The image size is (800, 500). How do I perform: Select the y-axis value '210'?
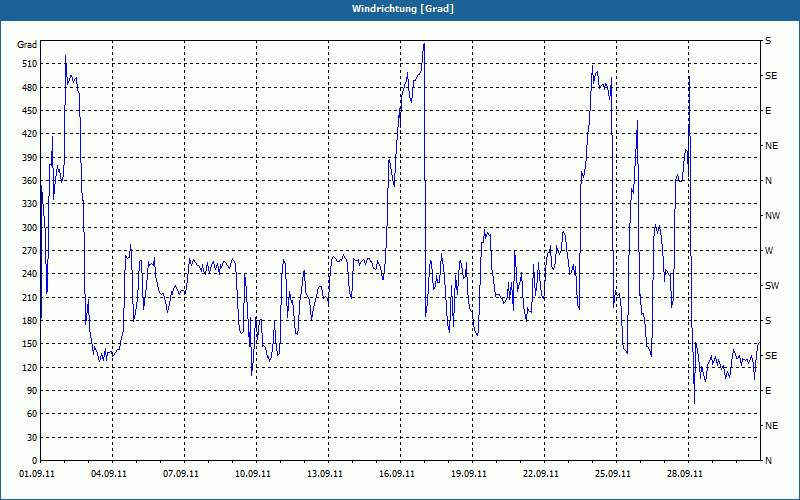coord(30,297)
